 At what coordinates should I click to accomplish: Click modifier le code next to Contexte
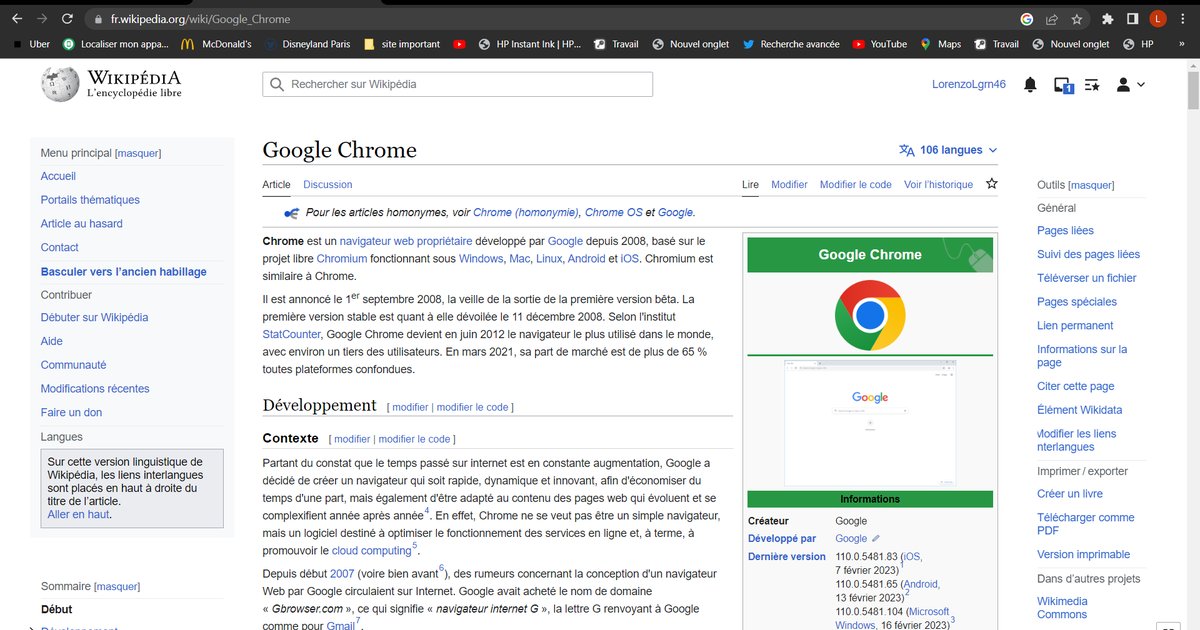point(414,439)
